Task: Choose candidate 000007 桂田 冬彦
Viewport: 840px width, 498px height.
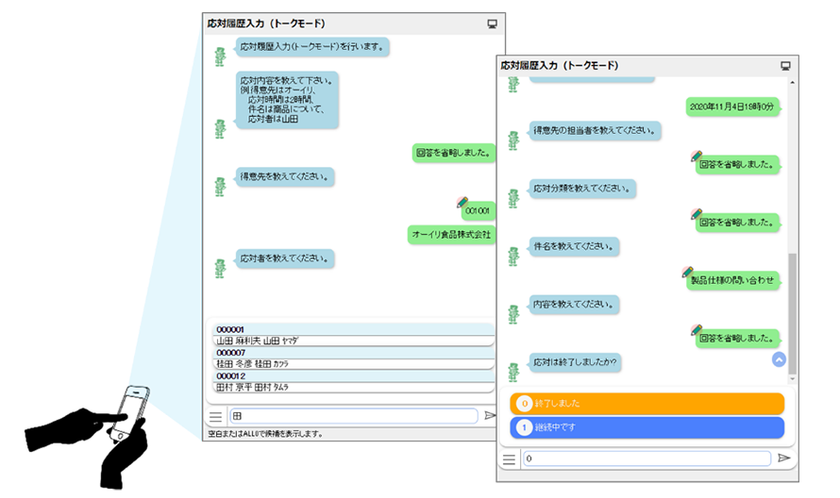Action: click(352, 358)
